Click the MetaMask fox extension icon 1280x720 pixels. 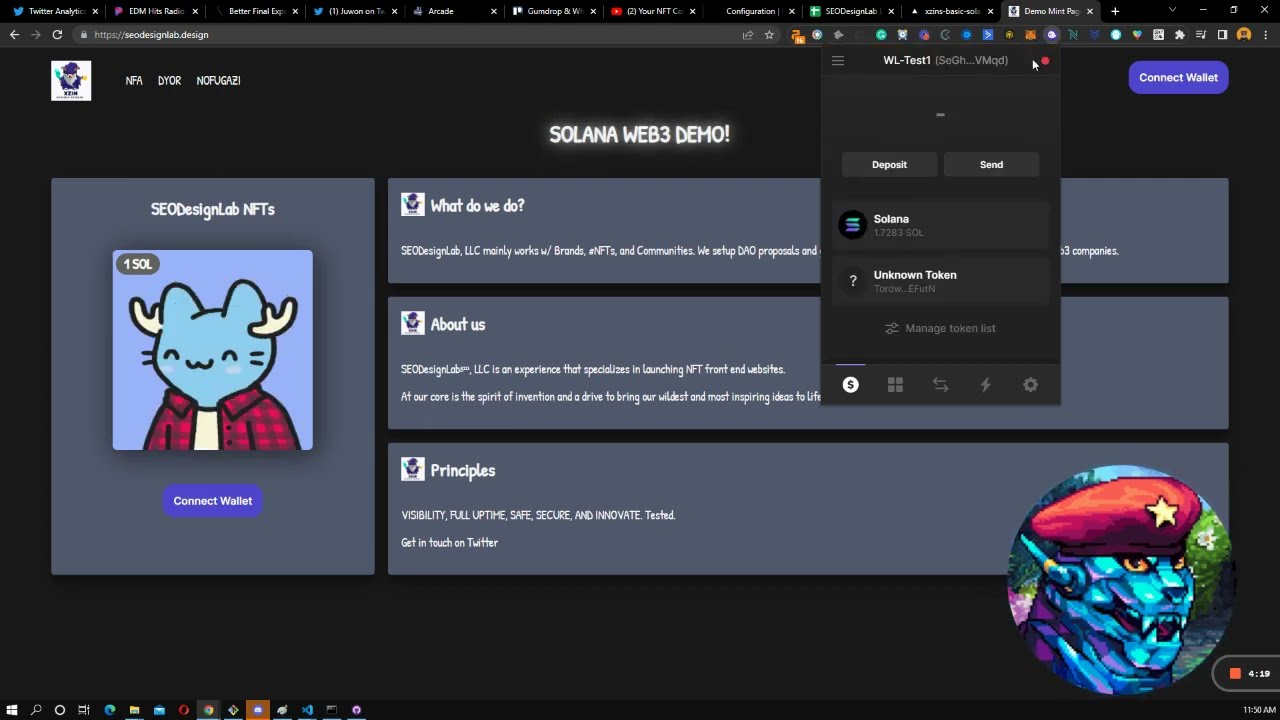click(x=1030, y=35)
